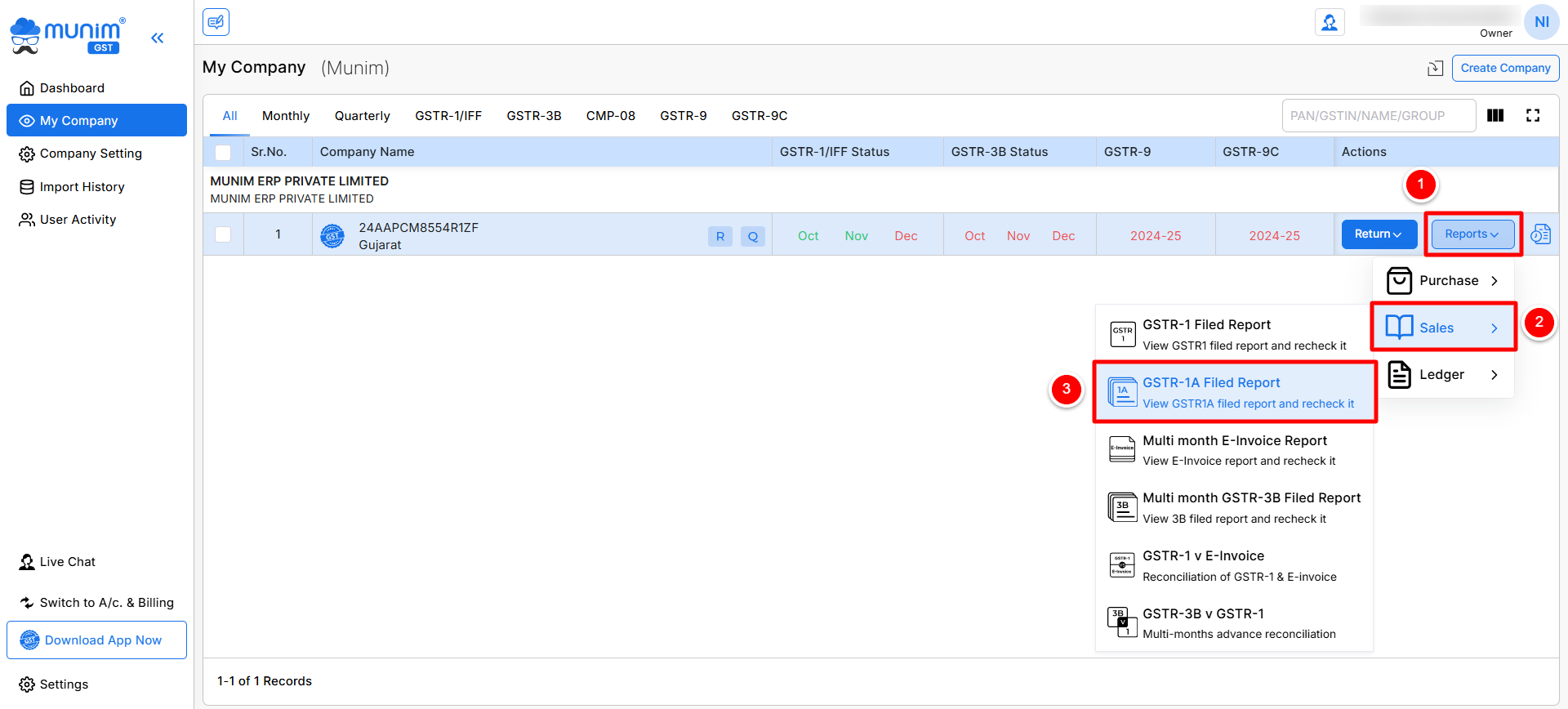Click the Q quarterly badge icon
Image resolution: width=1568 pixels, height=709 pixels.
(752, 236)
